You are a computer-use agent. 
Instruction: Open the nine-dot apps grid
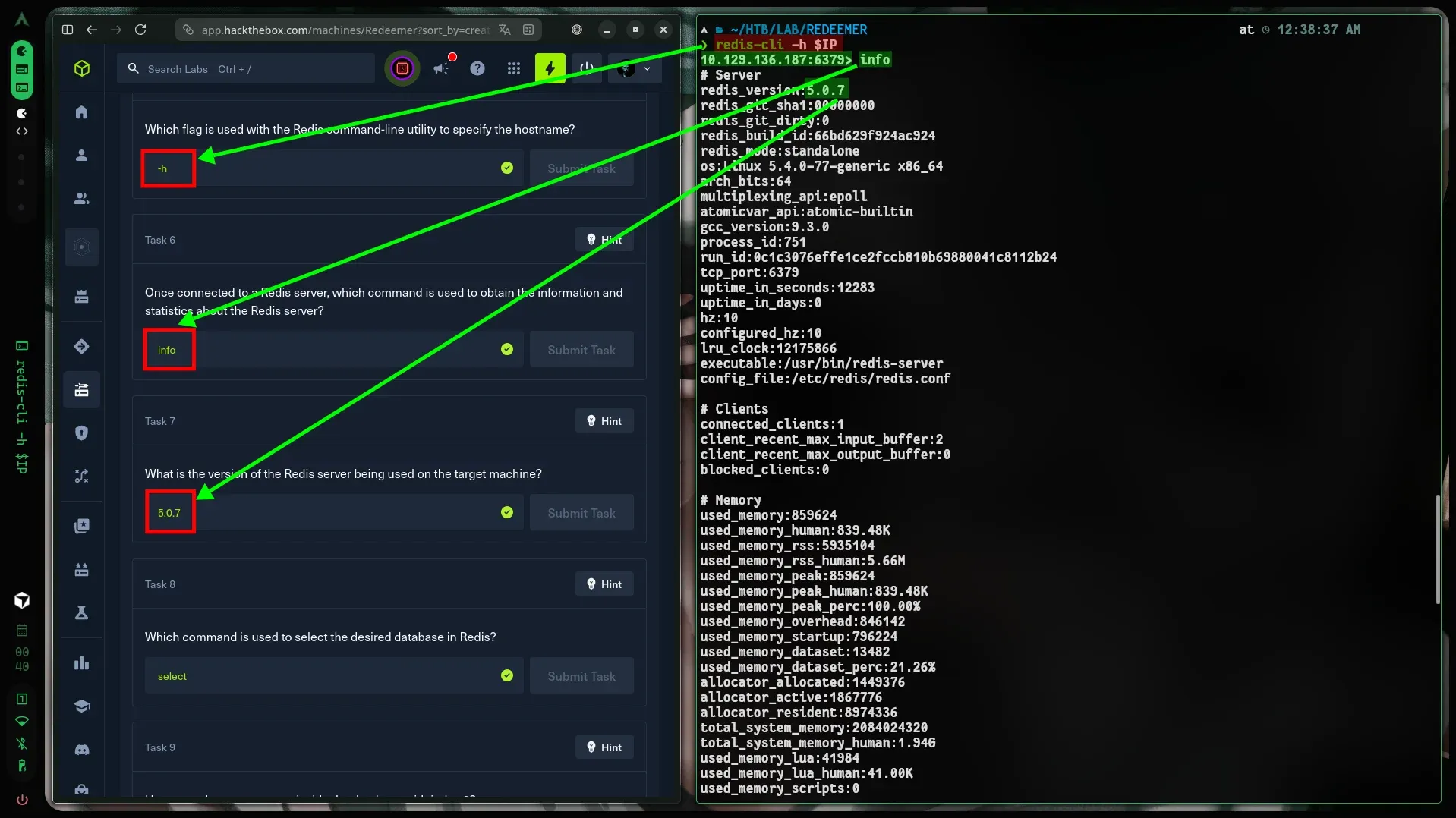(514, 68)
